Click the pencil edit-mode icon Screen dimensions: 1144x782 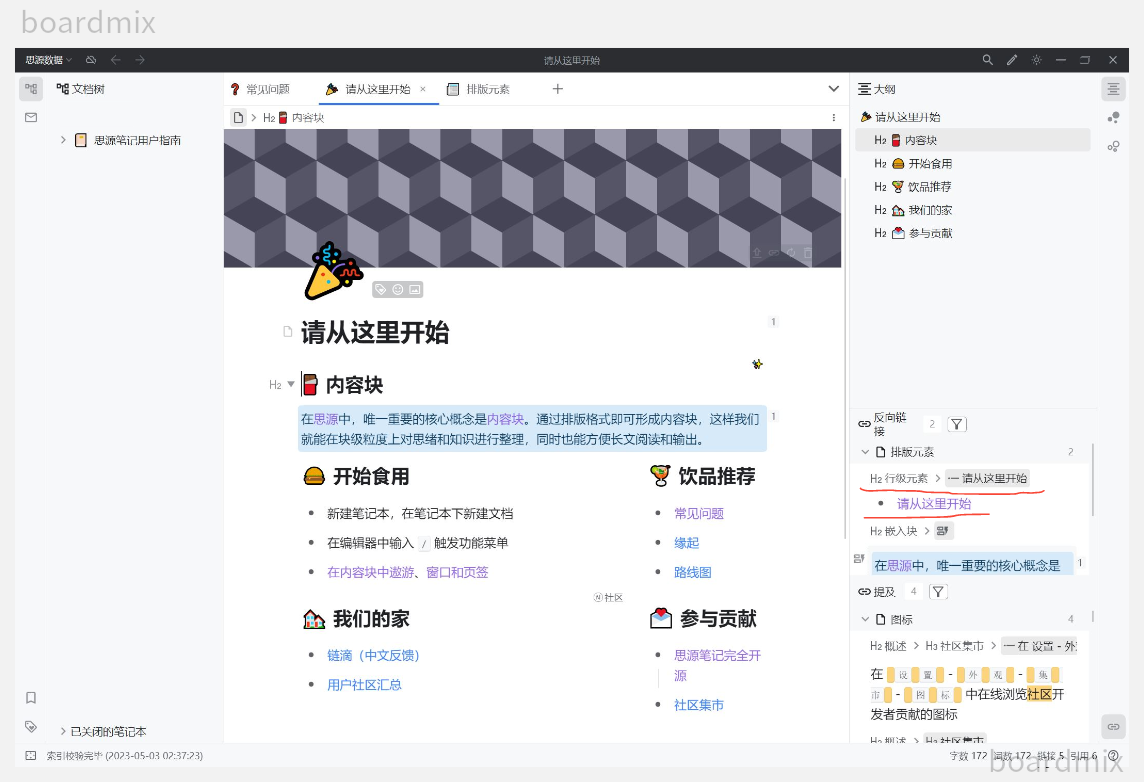coord(1011,60)
